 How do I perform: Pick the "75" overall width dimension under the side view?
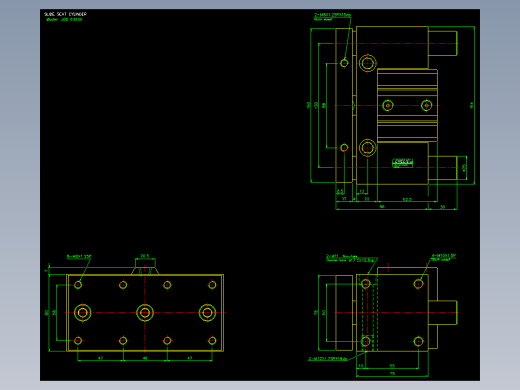(x=392, y=373)
